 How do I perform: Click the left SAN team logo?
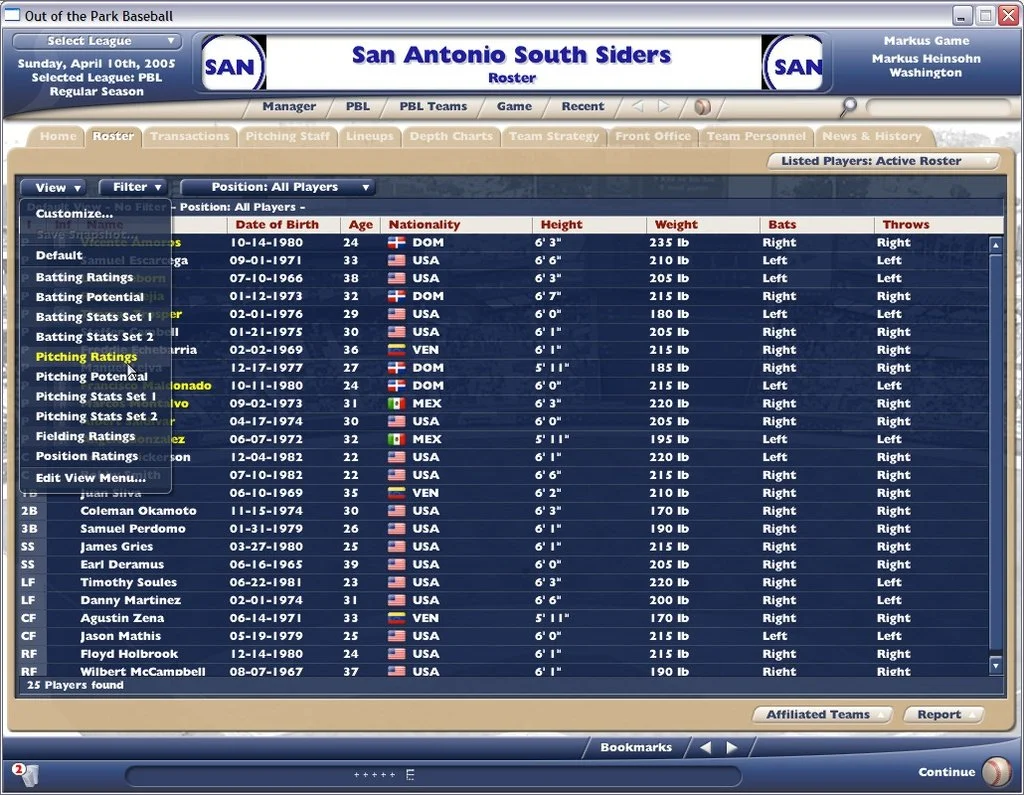click(x=233, y=66)
